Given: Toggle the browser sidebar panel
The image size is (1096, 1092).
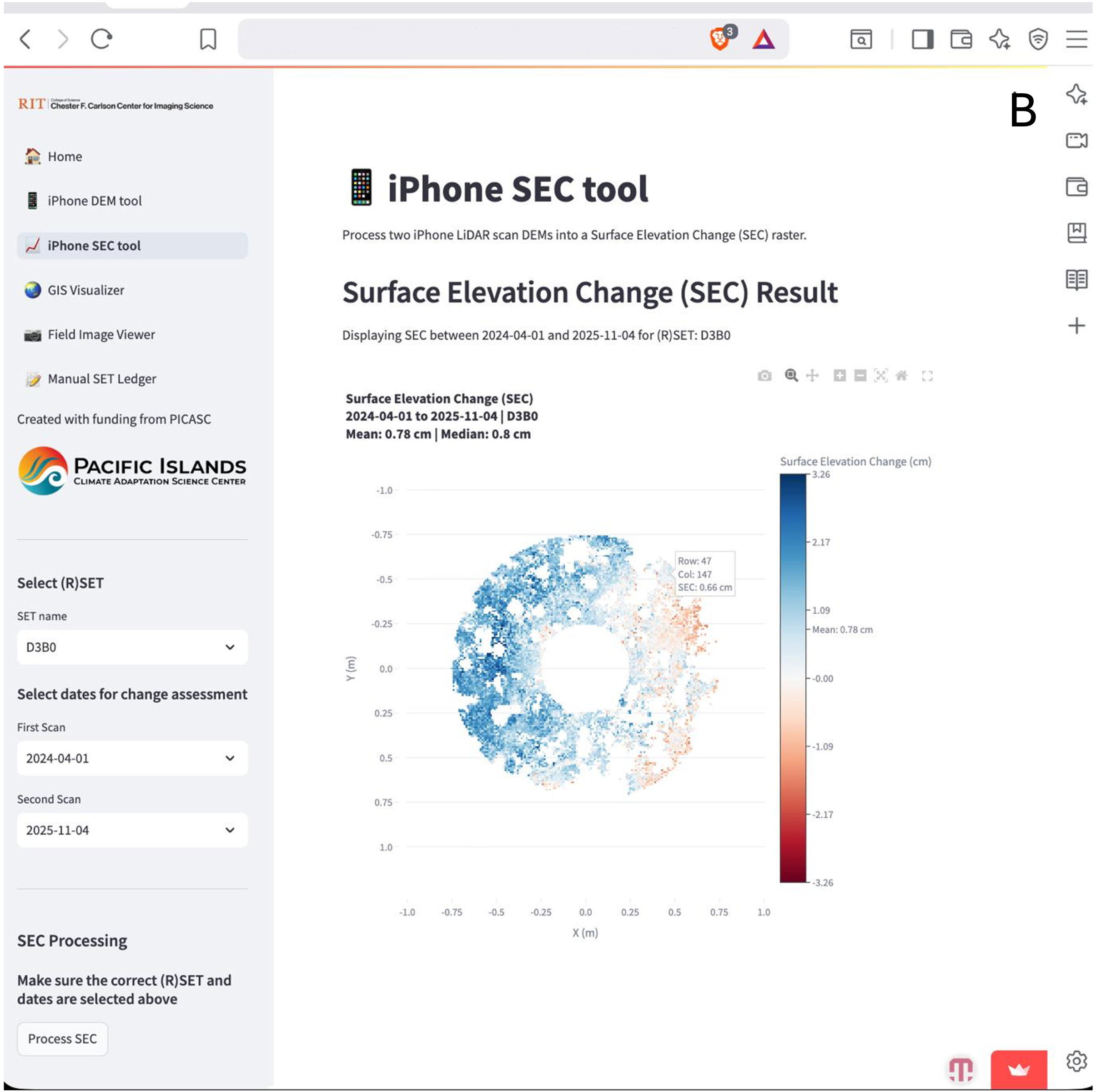Looking at the screenshot, I should (x=922, y=39).
